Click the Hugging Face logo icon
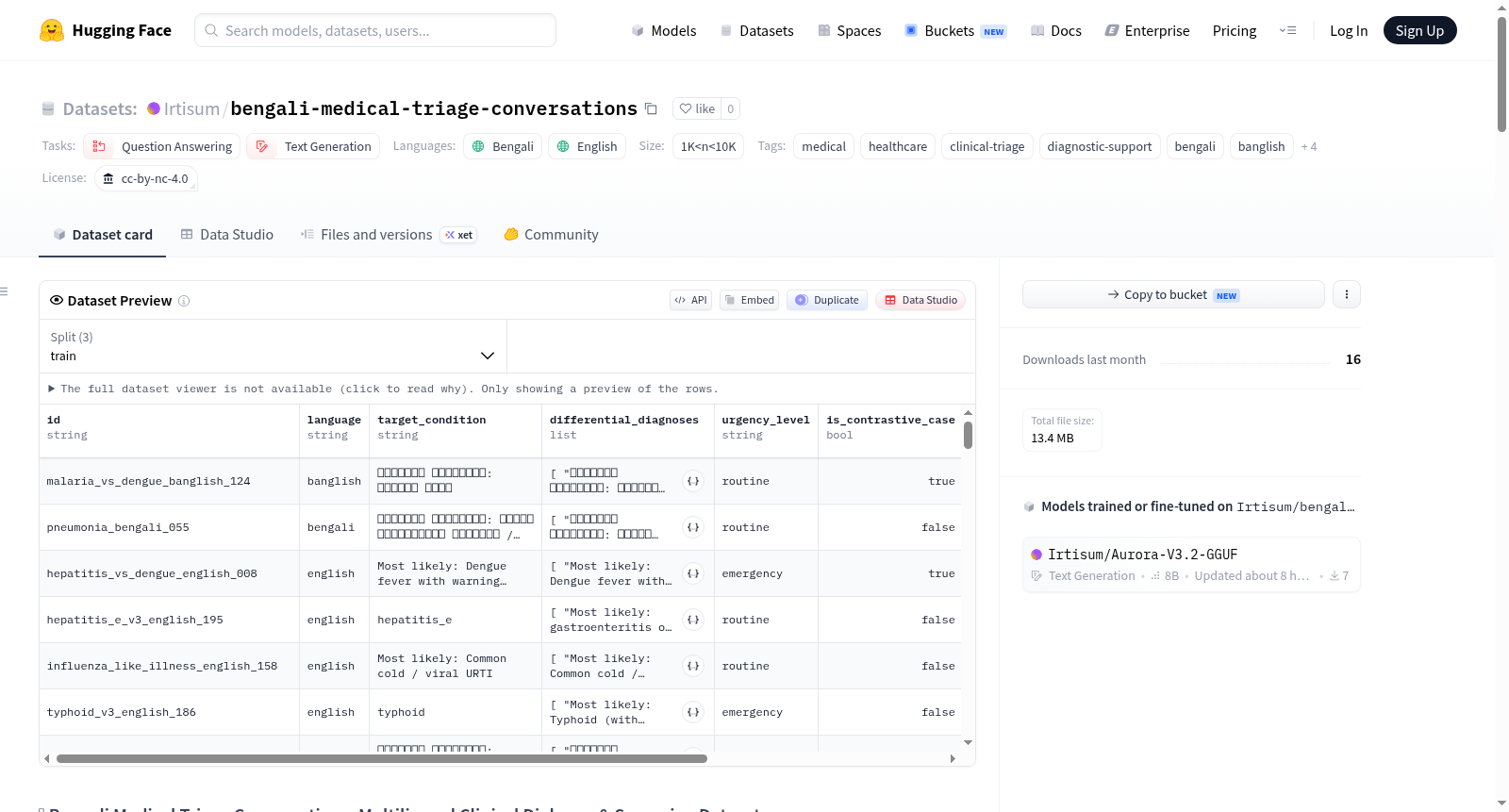1509x812 pixels. 52,30
